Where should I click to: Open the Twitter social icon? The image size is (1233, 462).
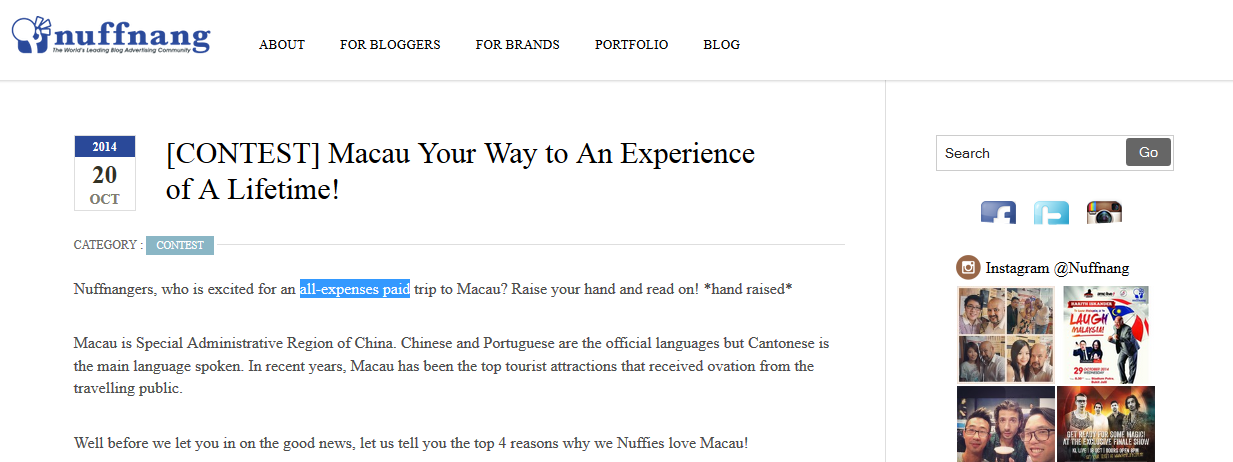pyautogui.click(x=1051, y=212)
